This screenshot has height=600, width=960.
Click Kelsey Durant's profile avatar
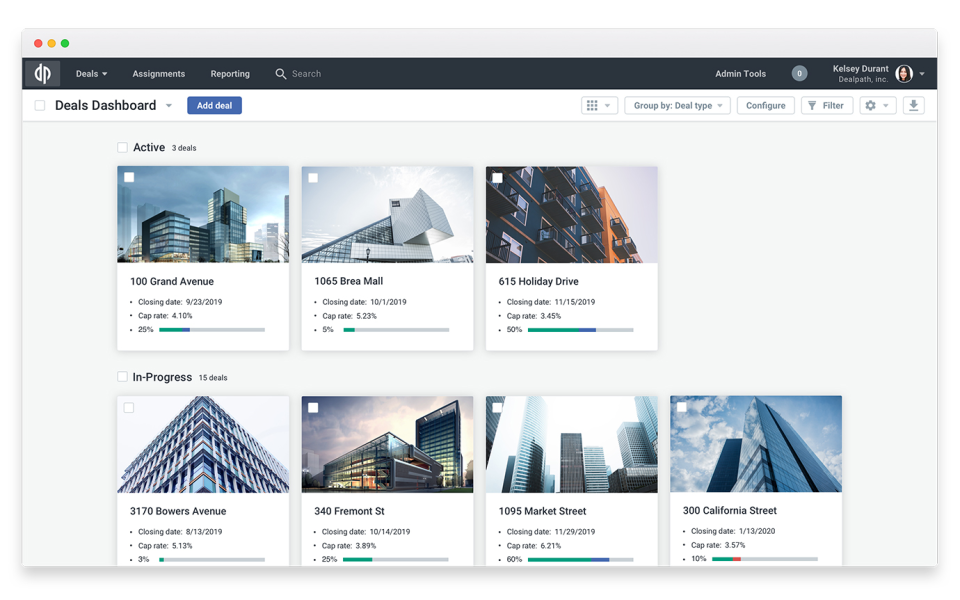tap(905, 73)
